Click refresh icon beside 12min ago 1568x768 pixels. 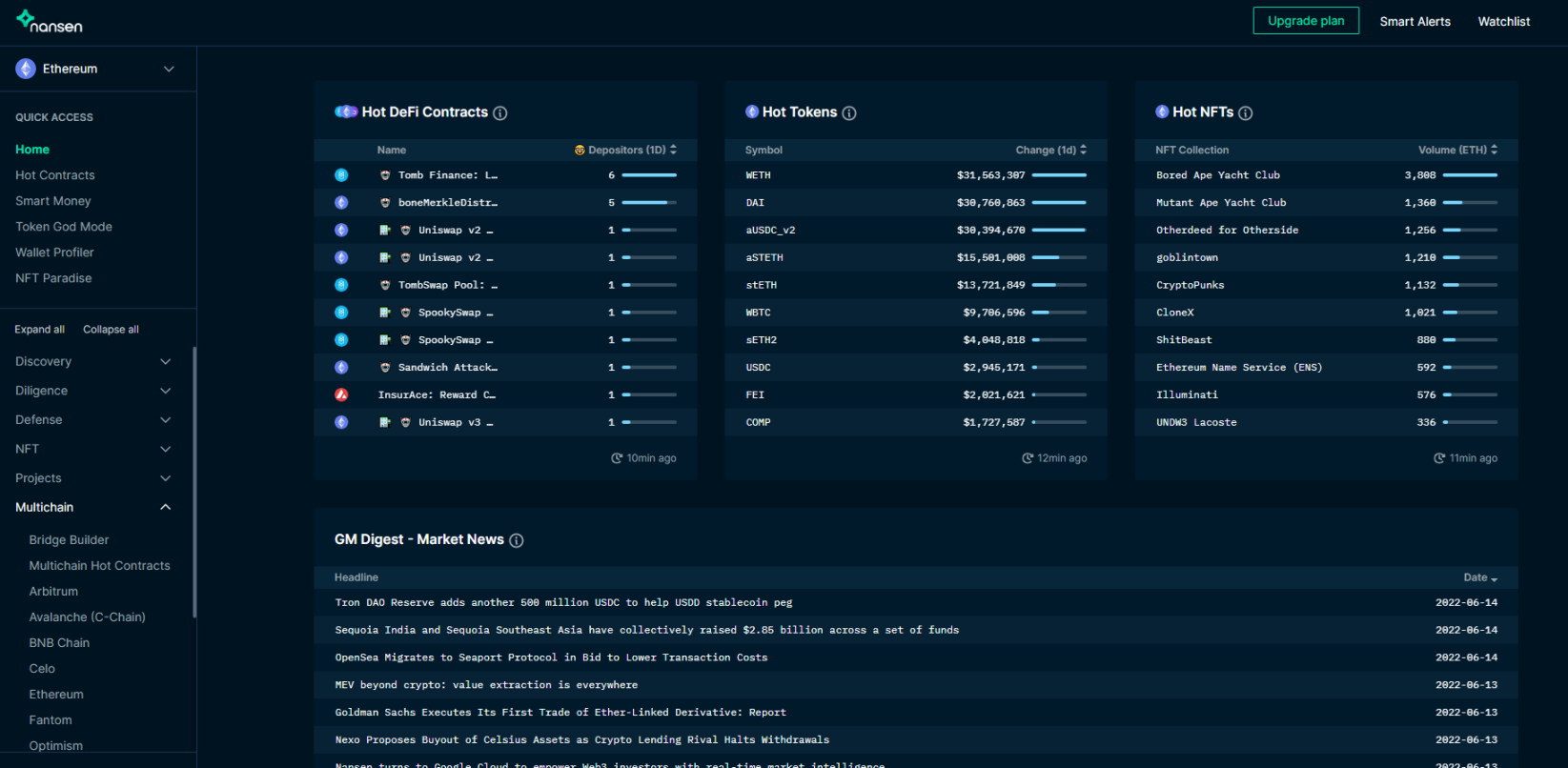click(x=1028, y=458)
